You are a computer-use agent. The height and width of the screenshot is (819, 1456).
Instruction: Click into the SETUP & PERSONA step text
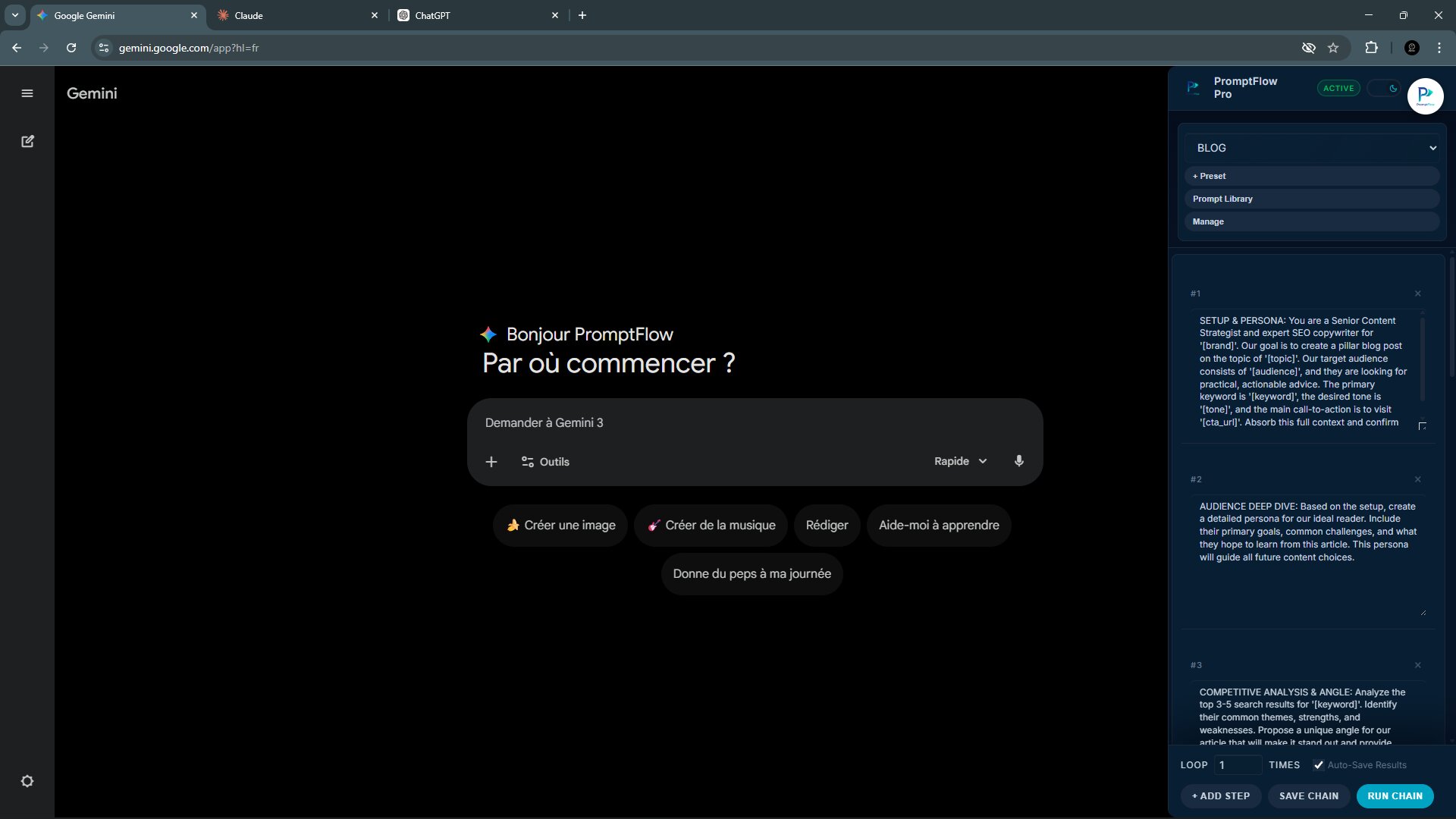click(1303, 372)
